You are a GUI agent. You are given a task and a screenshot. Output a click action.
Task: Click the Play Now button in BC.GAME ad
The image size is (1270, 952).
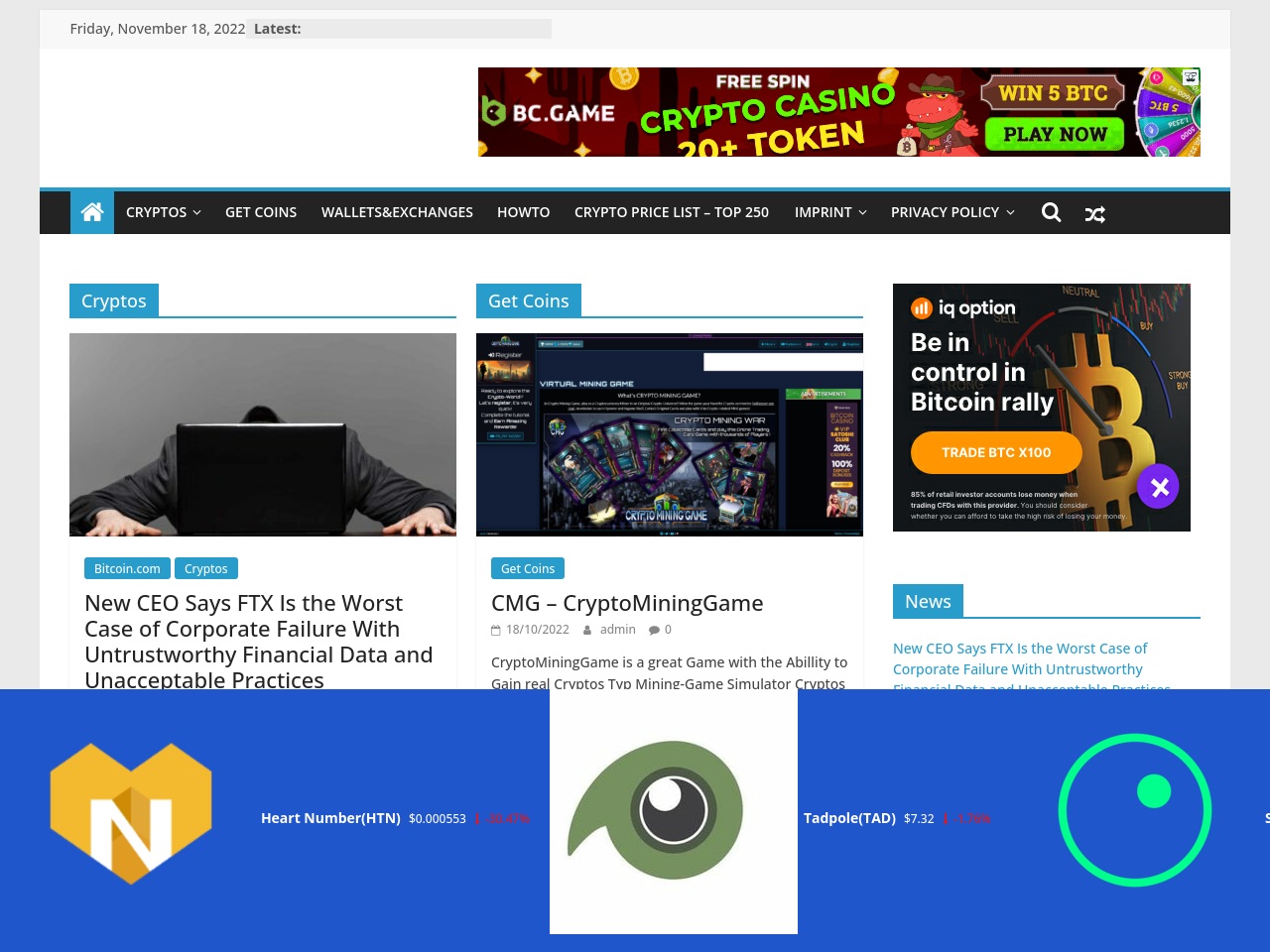click(x=1055, y=134)
